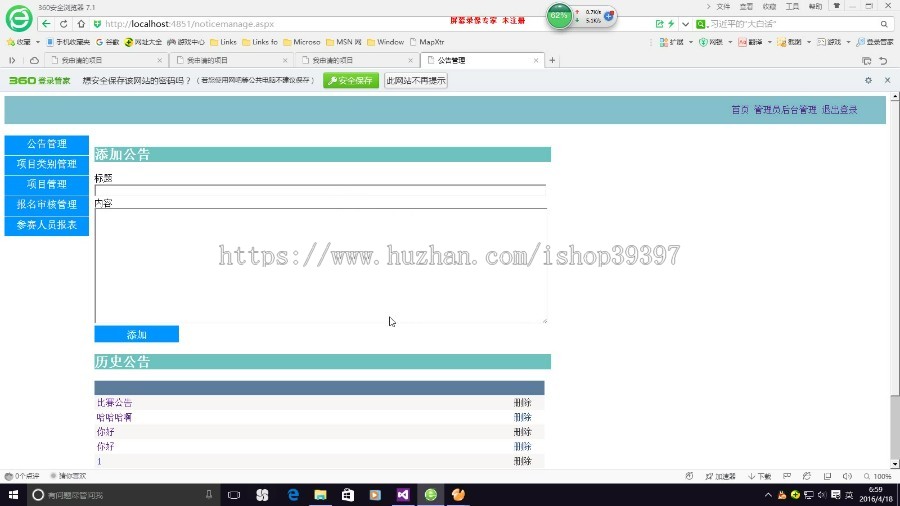
Task: Click the browser search box
Action: [x=793, y=24]
